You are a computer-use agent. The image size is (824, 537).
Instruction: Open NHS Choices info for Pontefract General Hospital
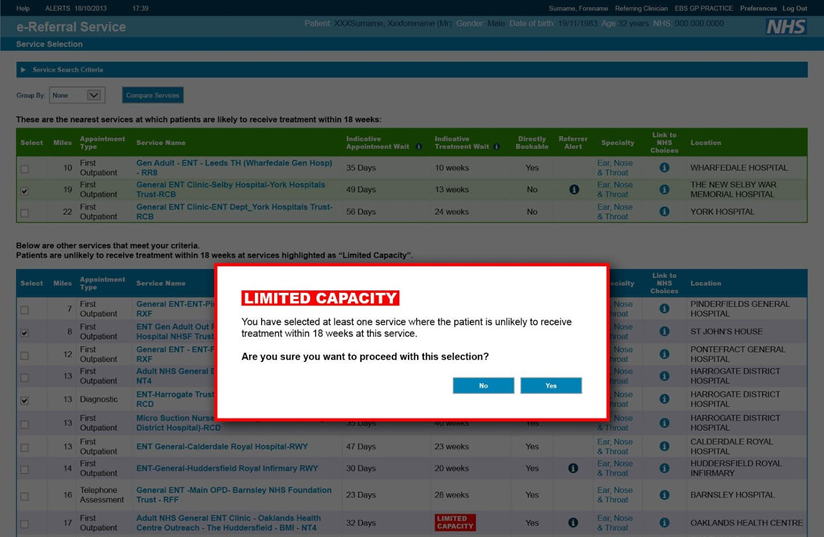coord(664,354)
